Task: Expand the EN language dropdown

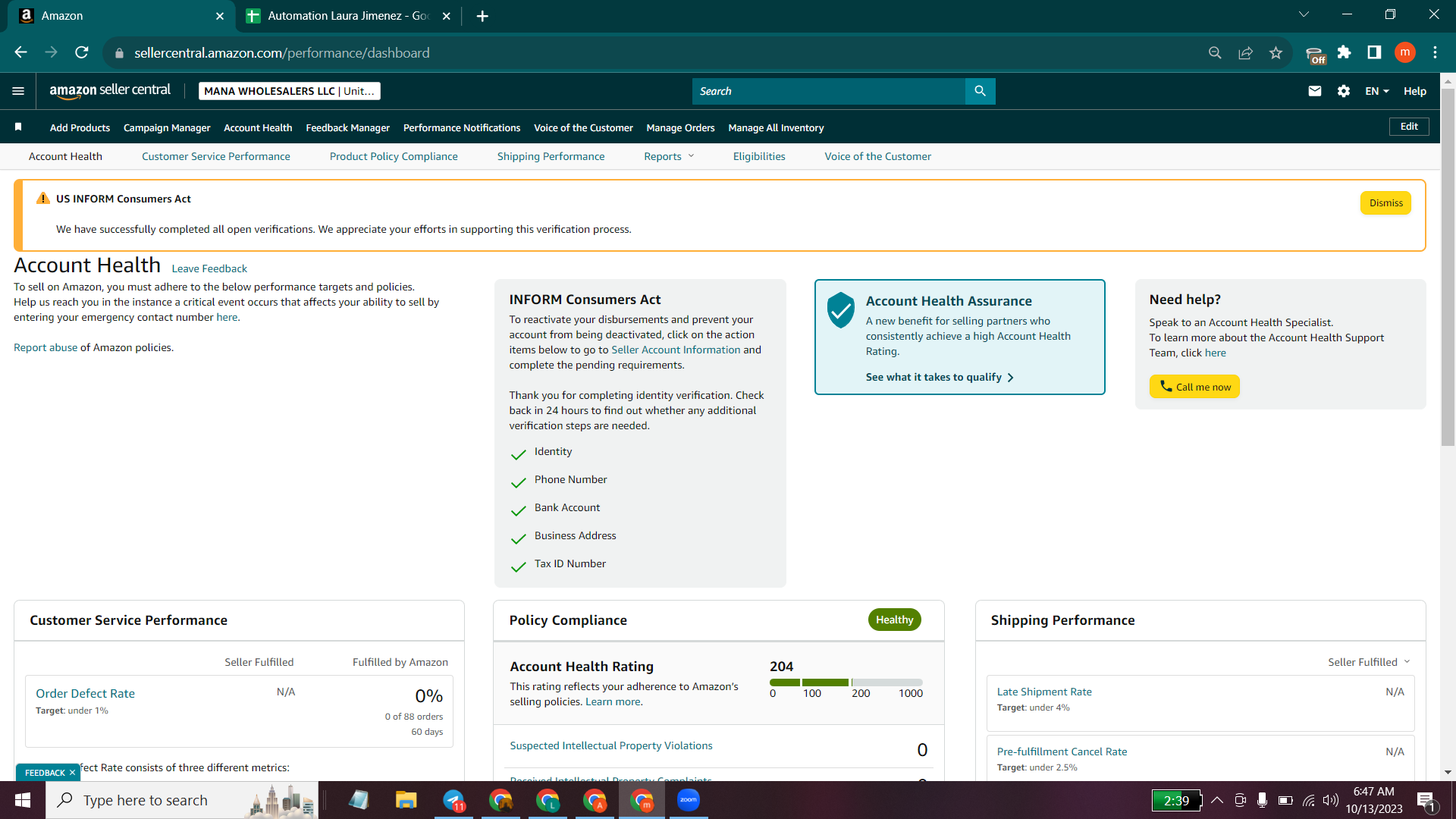Action: tap(1377, 91)
